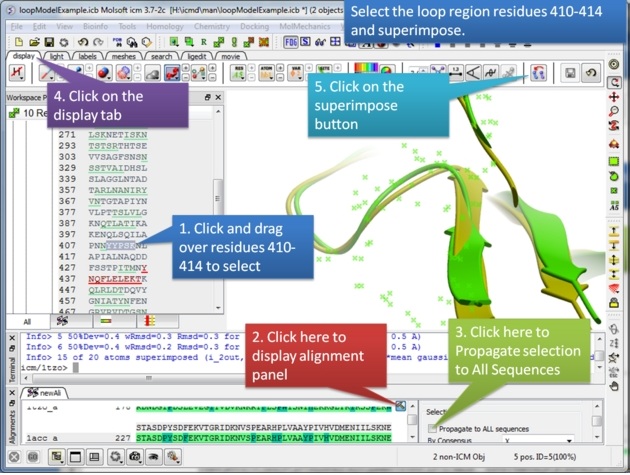The image size is (630, 475).
Task: Switch to the meshes tab
Action: [123, 57]
